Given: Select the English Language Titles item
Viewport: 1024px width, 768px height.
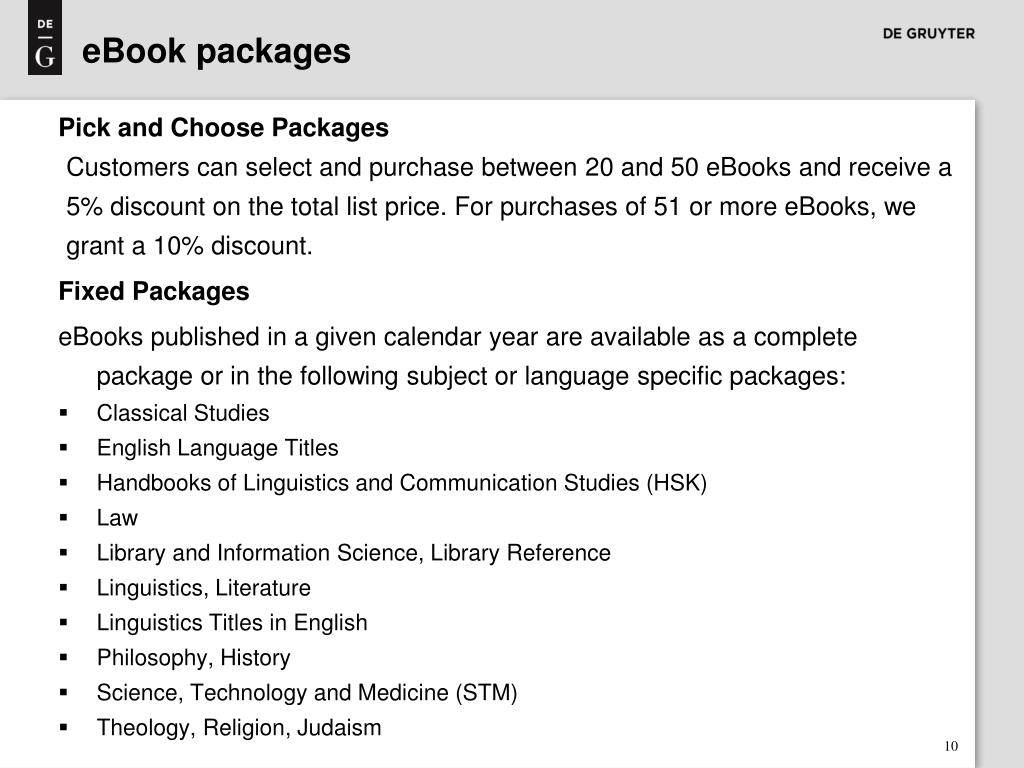Looking at the screenshot, I should pos(217,448).
